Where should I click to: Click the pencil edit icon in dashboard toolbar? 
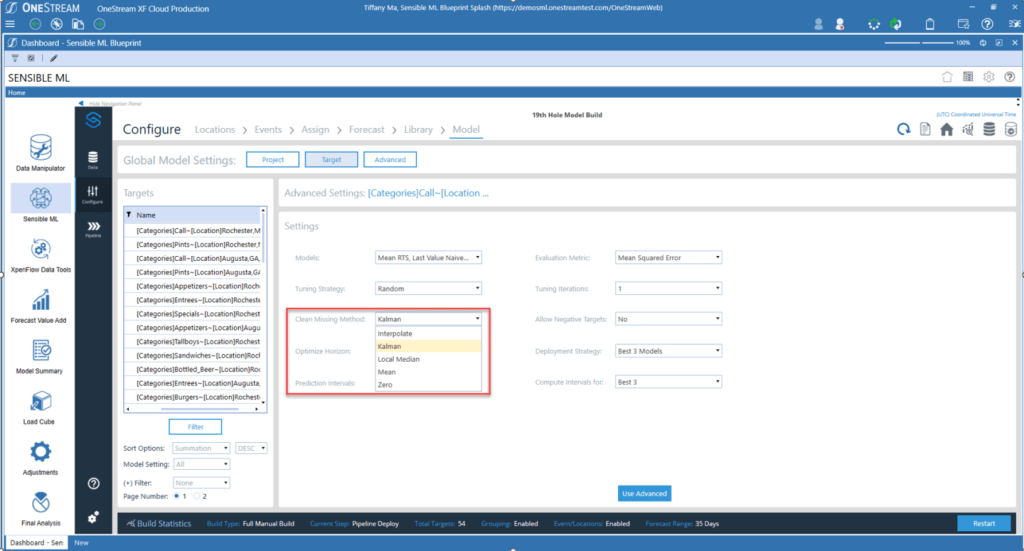[54, 58]
